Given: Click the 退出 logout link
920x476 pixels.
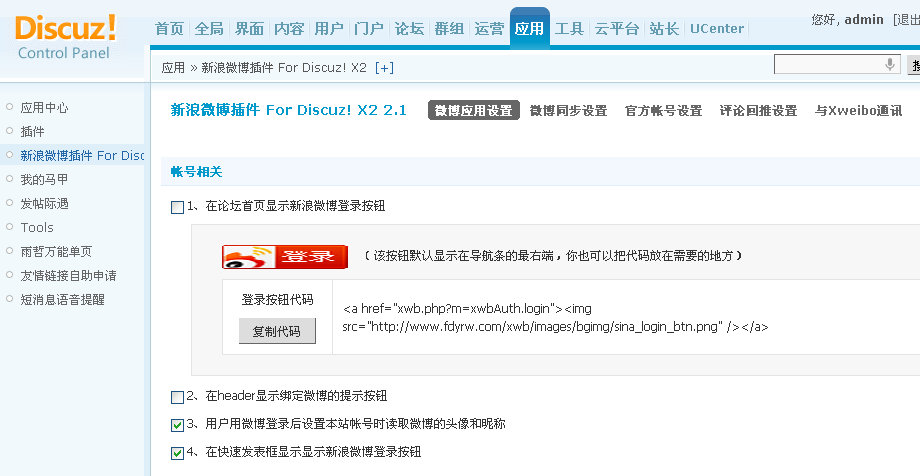Looking at the screenshot, I should (x=908, y=19).
